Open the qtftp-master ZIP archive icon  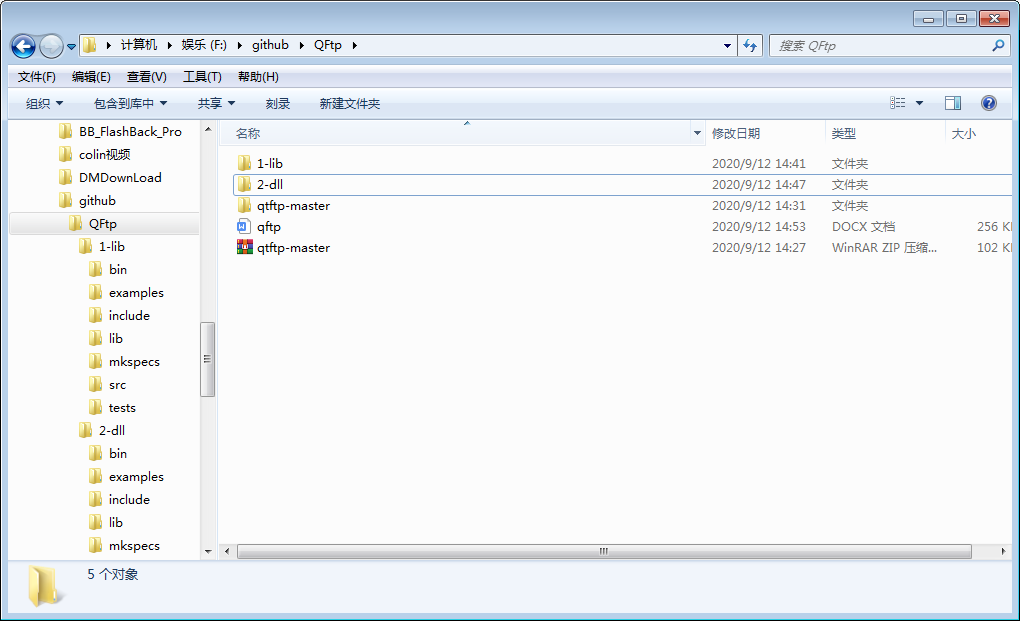tap(243, 247)
